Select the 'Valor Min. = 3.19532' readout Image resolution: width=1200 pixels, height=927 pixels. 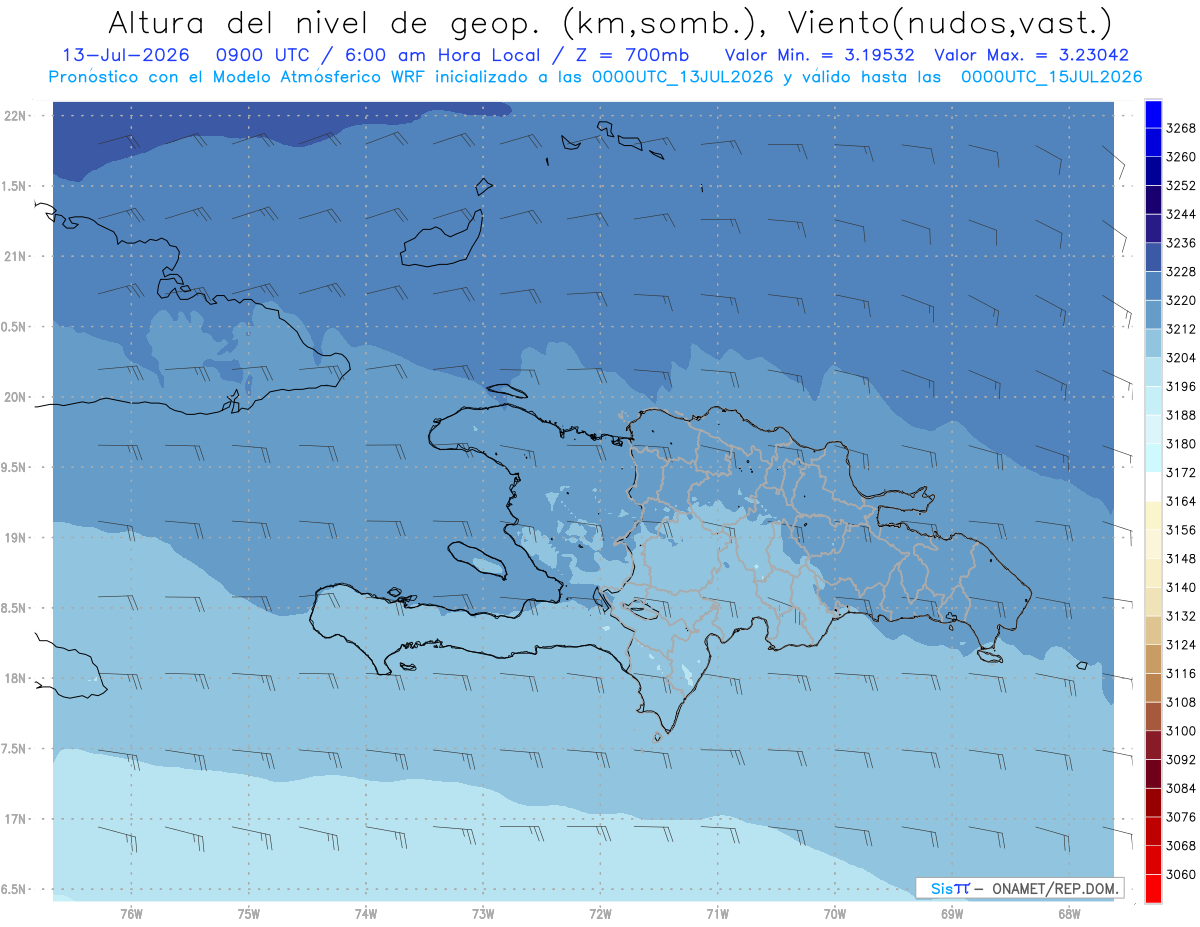(x=819, y=55)
